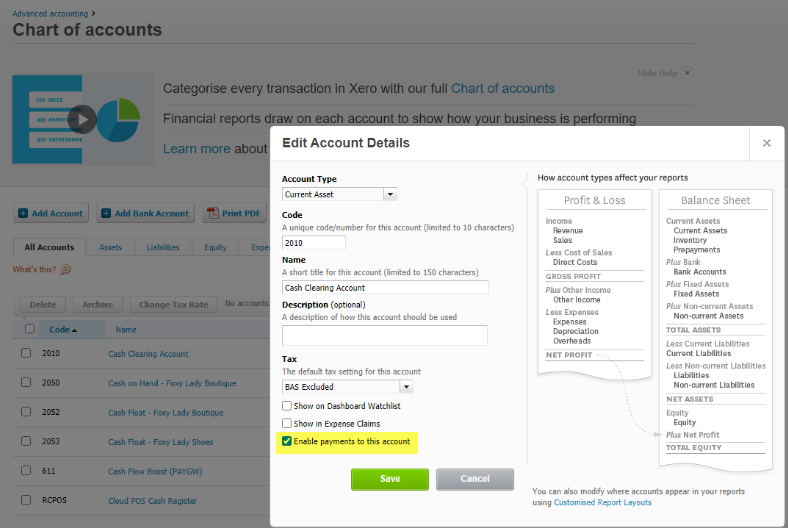Click the What's this? link
This screenshot has height=528, width=788.
point(34,269)
